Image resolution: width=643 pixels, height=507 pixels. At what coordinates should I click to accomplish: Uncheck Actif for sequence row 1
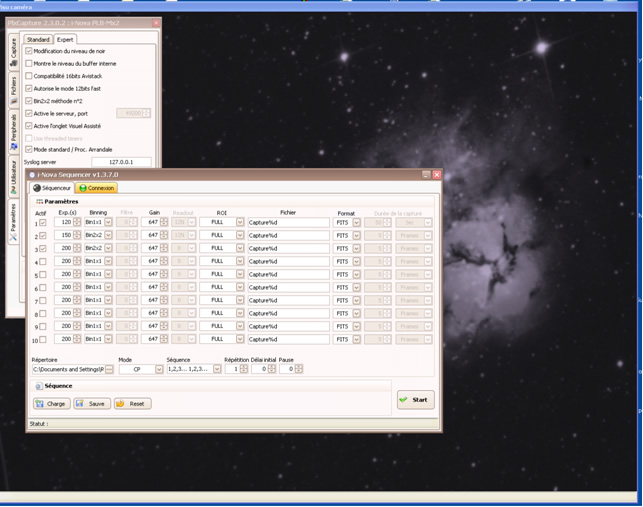click(x=43, y=222)
